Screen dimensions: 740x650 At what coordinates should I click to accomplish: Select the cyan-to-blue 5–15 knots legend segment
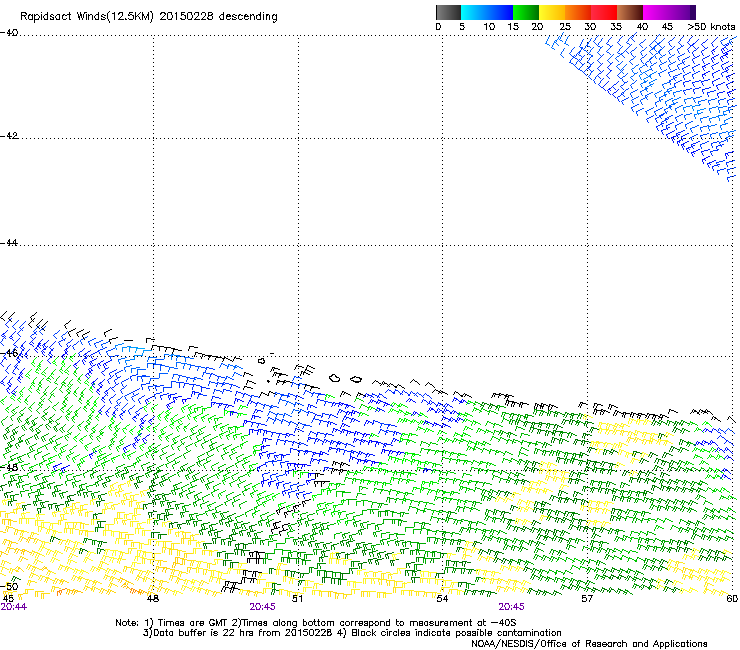487,12
